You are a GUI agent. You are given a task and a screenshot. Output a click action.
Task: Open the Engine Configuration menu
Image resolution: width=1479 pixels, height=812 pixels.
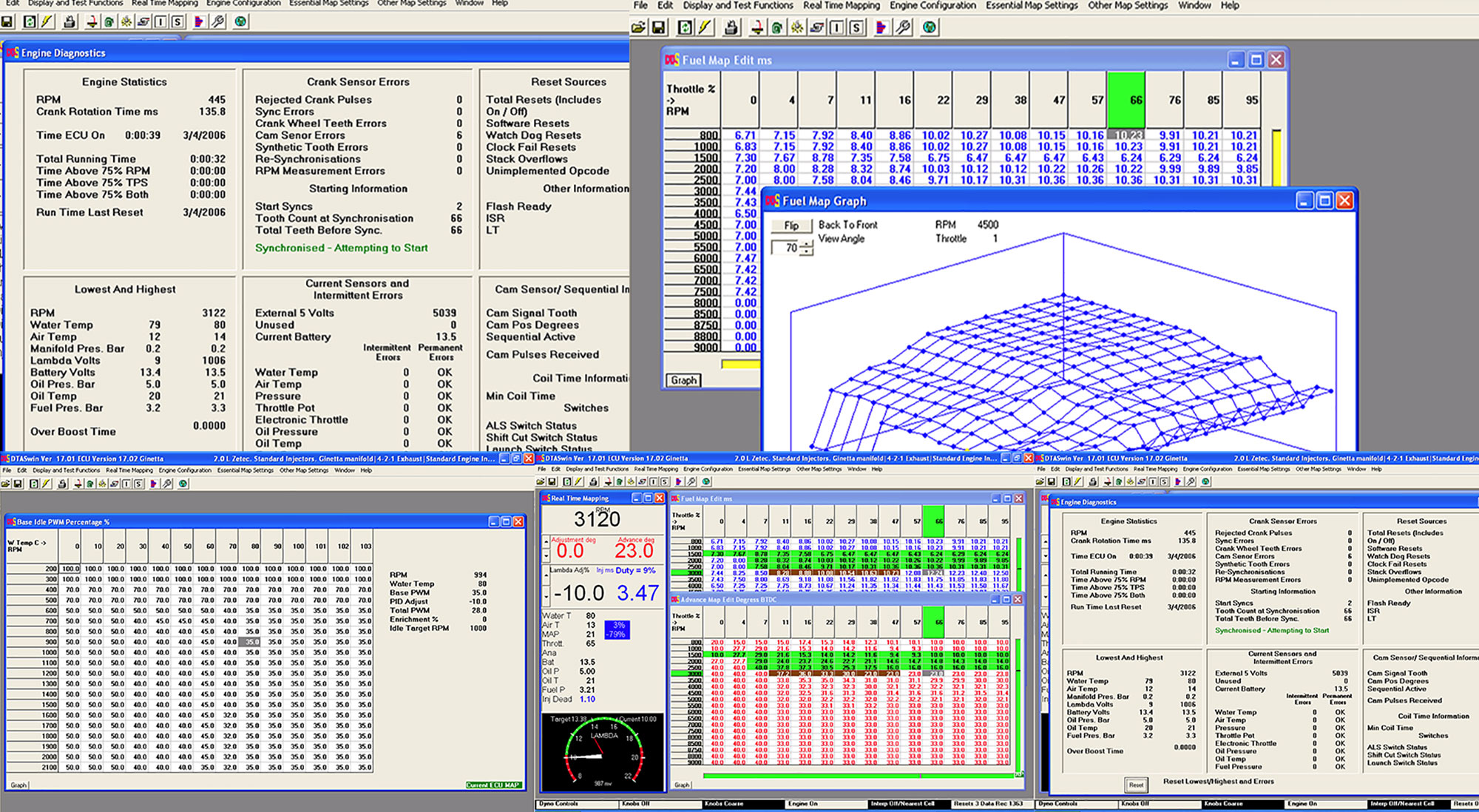click(x=933, y=6)
